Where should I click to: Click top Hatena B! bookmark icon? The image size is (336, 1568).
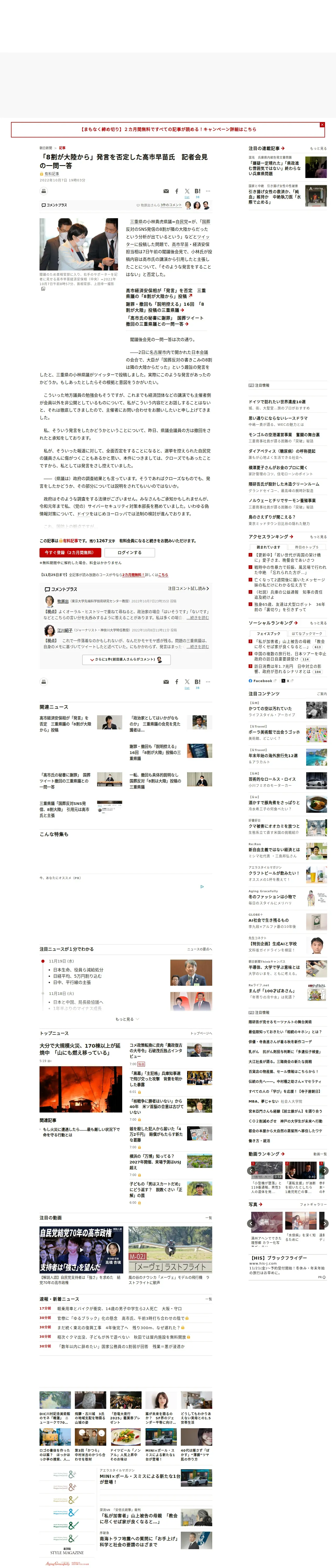(198, 191)
